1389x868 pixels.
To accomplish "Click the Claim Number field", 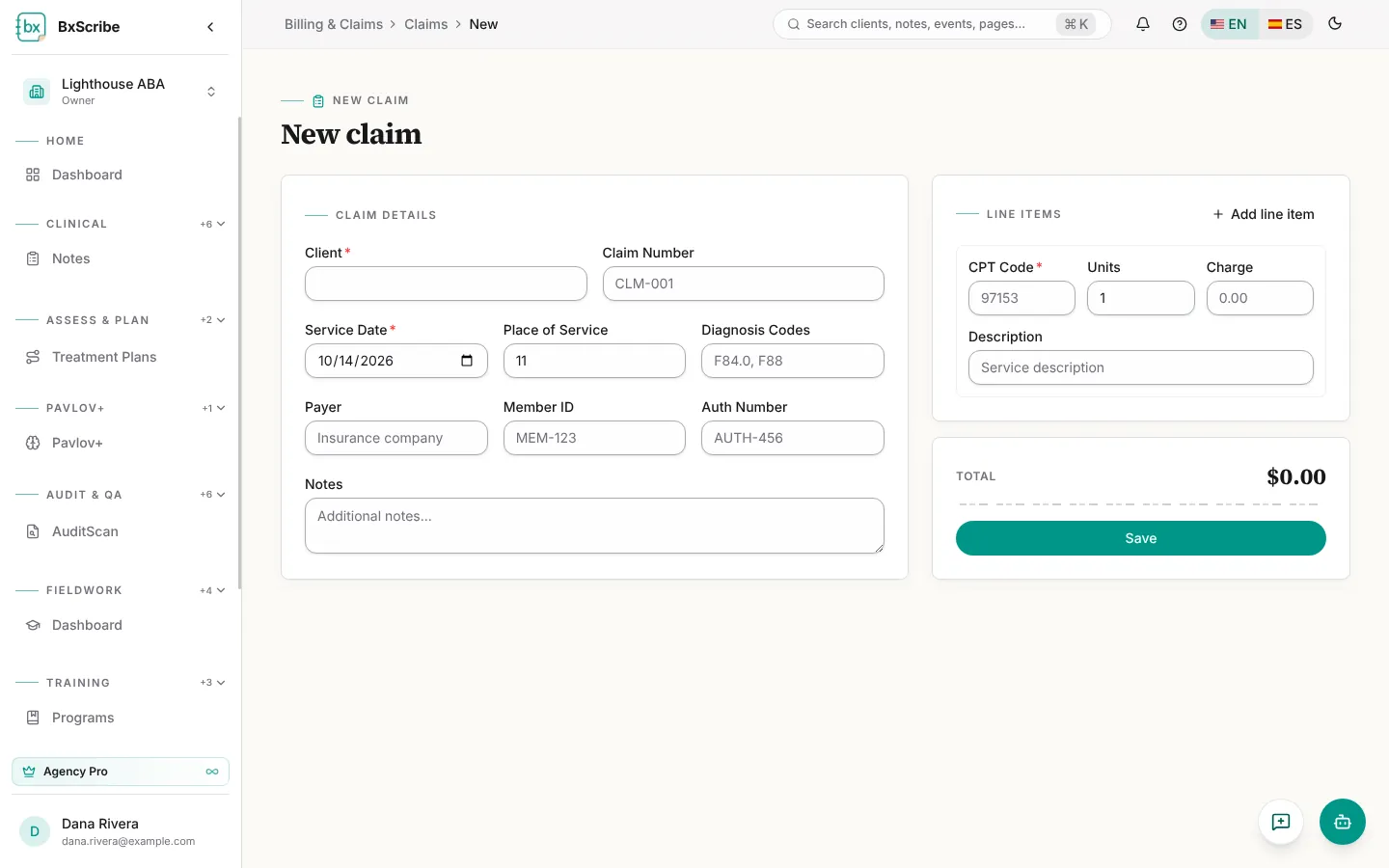I will (744, 284).
